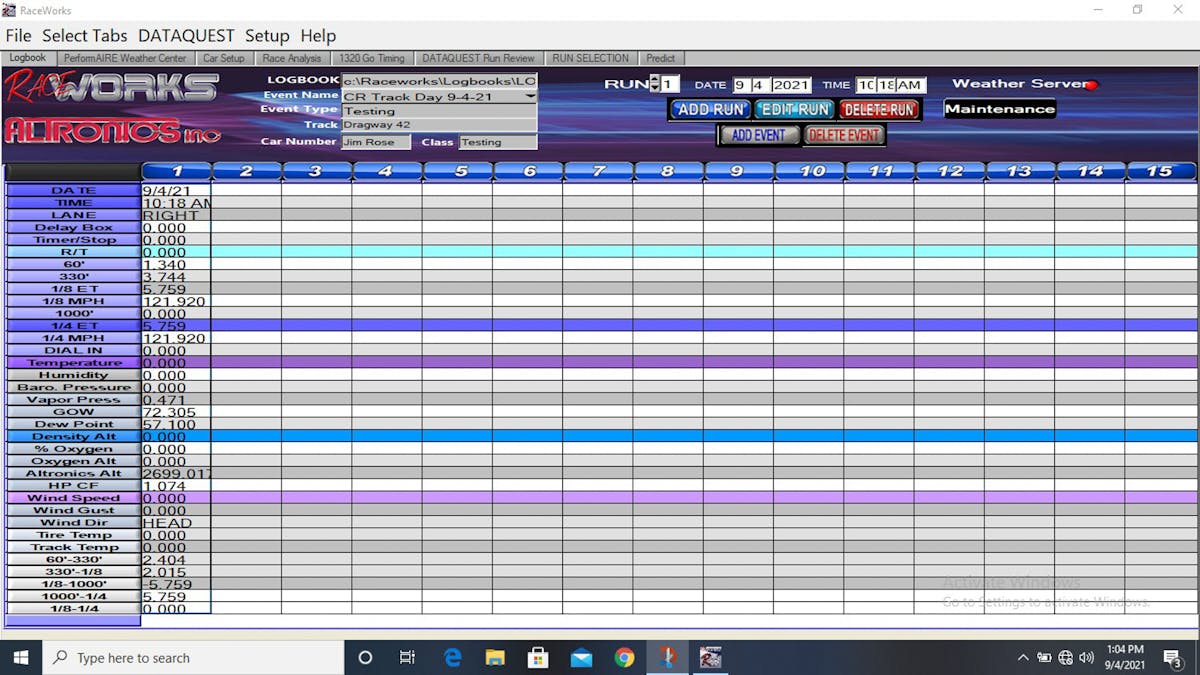
Task: Switch to the PerformAIRE Weather Center tab
Action: (x=125, y=58)
